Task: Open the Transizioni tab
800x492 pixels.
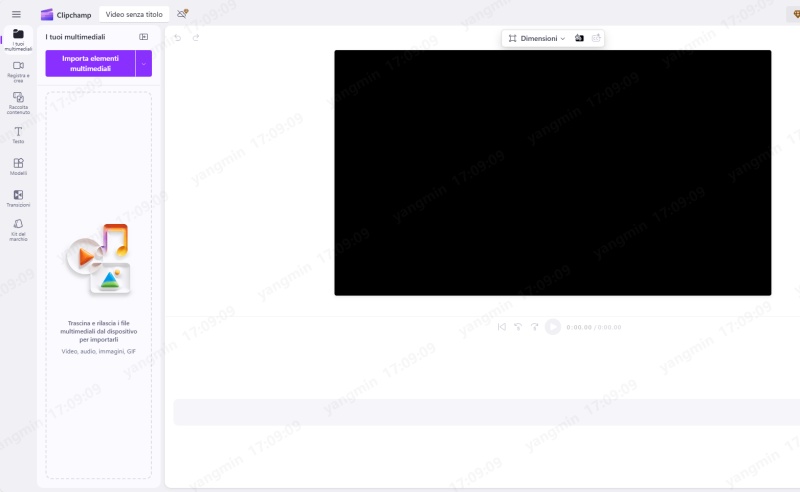Action: click(18, 199)
